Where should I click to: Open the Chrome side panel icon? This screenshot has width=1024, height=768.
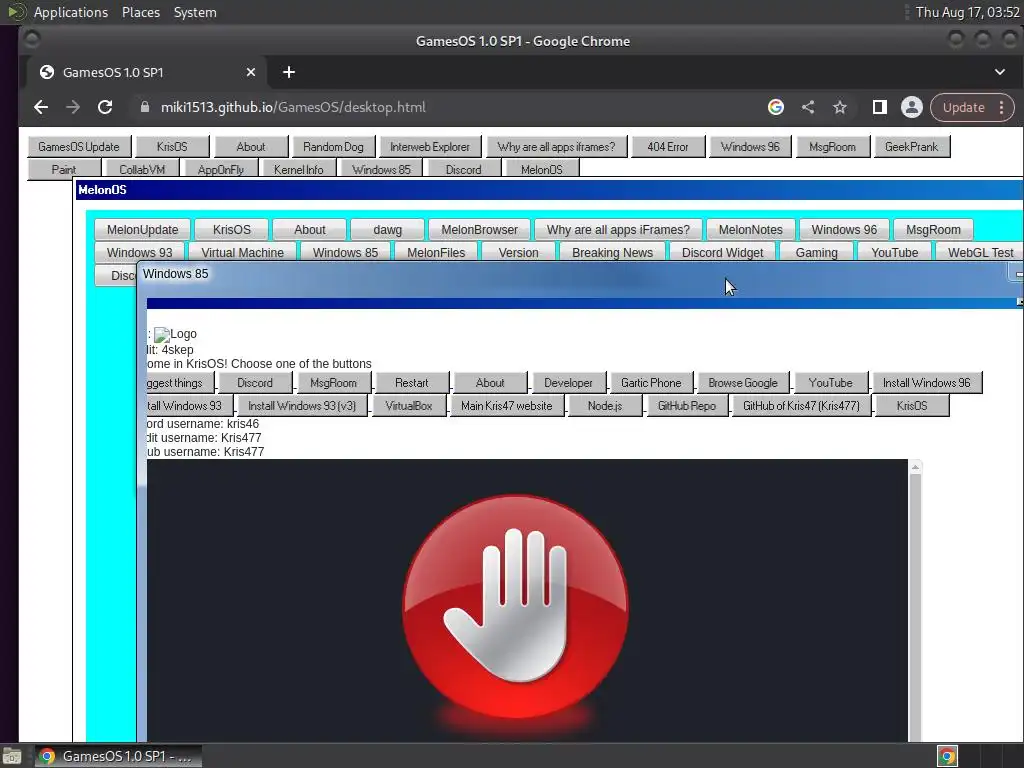[880, 107]
